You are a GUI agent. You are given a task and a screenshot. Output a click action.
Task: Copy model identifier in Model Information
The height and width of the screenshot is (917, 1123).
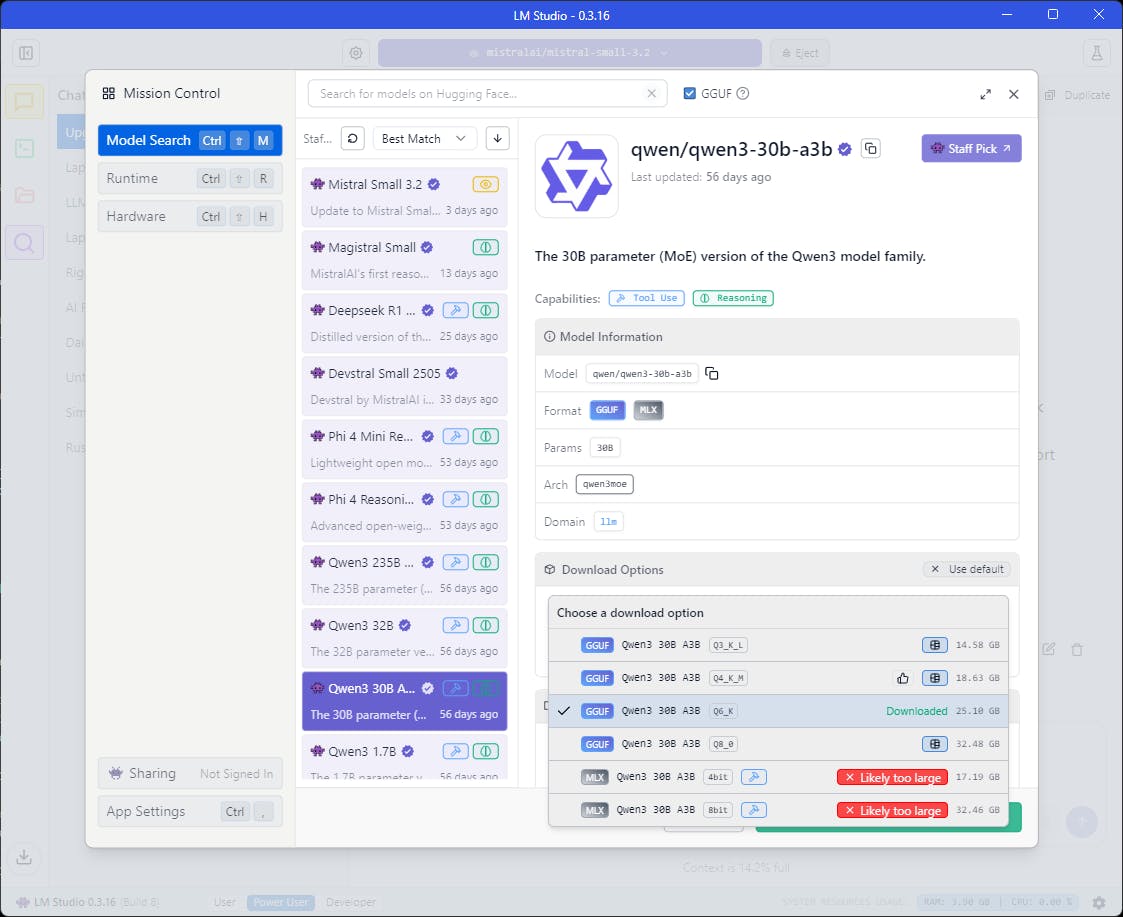711,373
